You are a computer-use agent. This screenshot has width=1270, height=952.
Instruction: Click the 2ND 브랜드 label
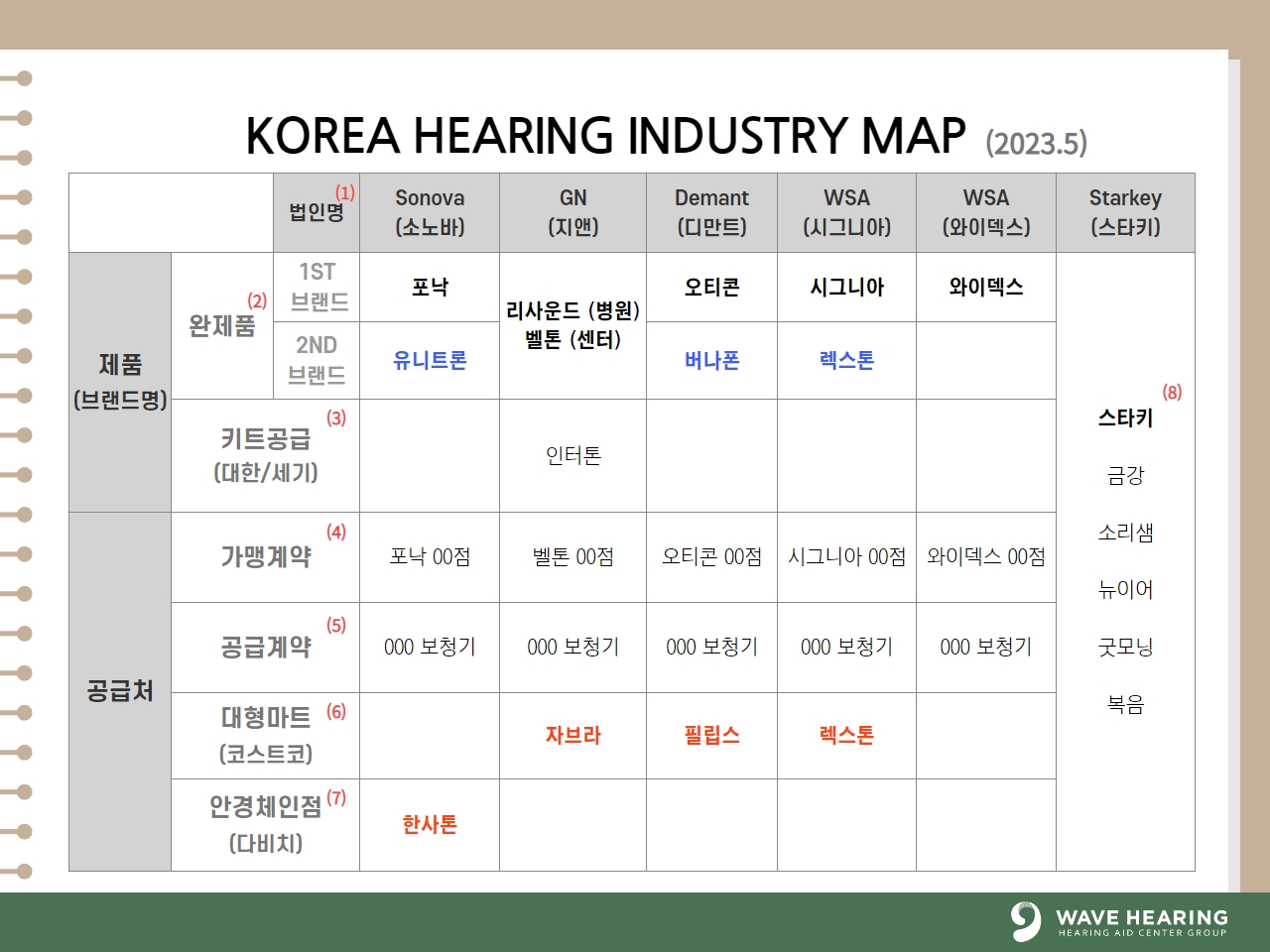pyautogui.click(x=317, y=360)
